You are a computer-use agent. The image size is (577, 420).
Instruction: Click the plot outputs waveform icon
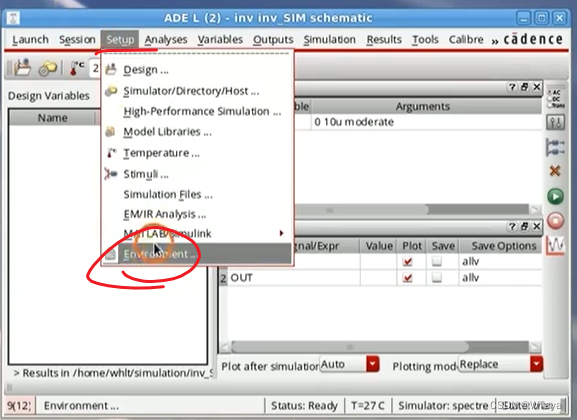(x=555, y=245)
